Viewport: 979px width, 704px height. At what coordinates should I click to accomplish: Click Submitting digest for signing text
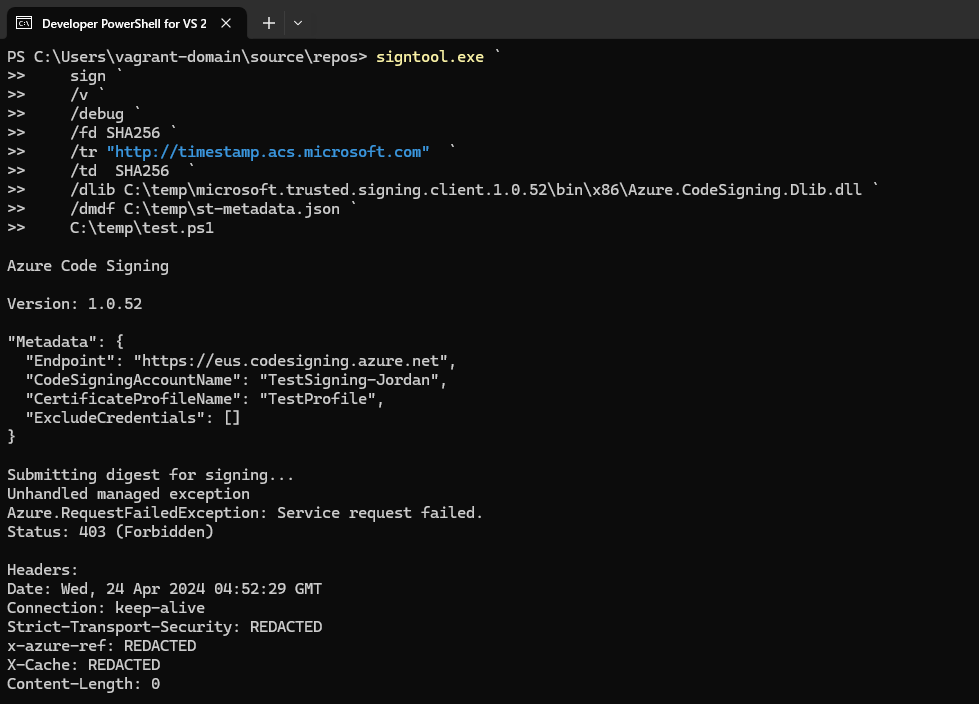pyautogui.click(x=150, y=475)
